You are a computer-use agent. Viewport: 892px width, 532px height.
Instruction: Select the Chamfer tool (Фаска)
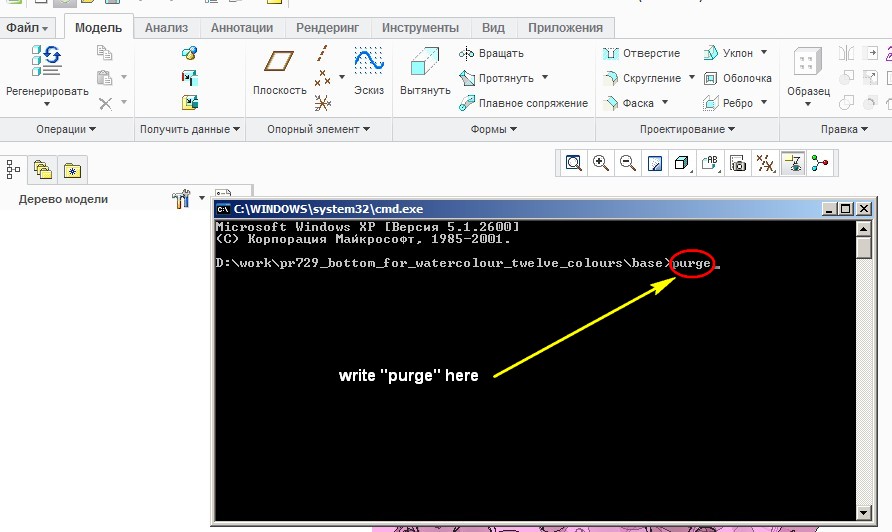(629, 103)
